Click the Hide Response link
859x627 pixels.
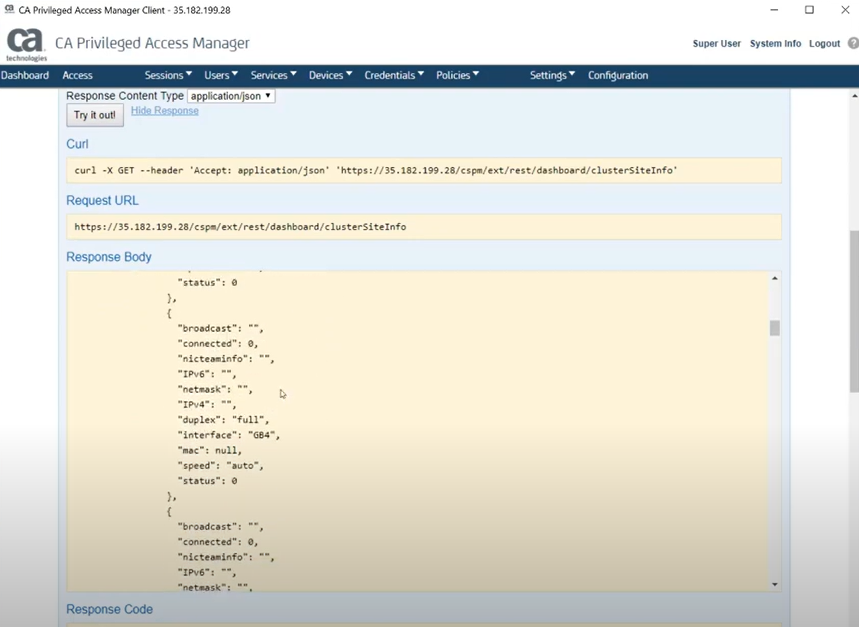(164, 111)
